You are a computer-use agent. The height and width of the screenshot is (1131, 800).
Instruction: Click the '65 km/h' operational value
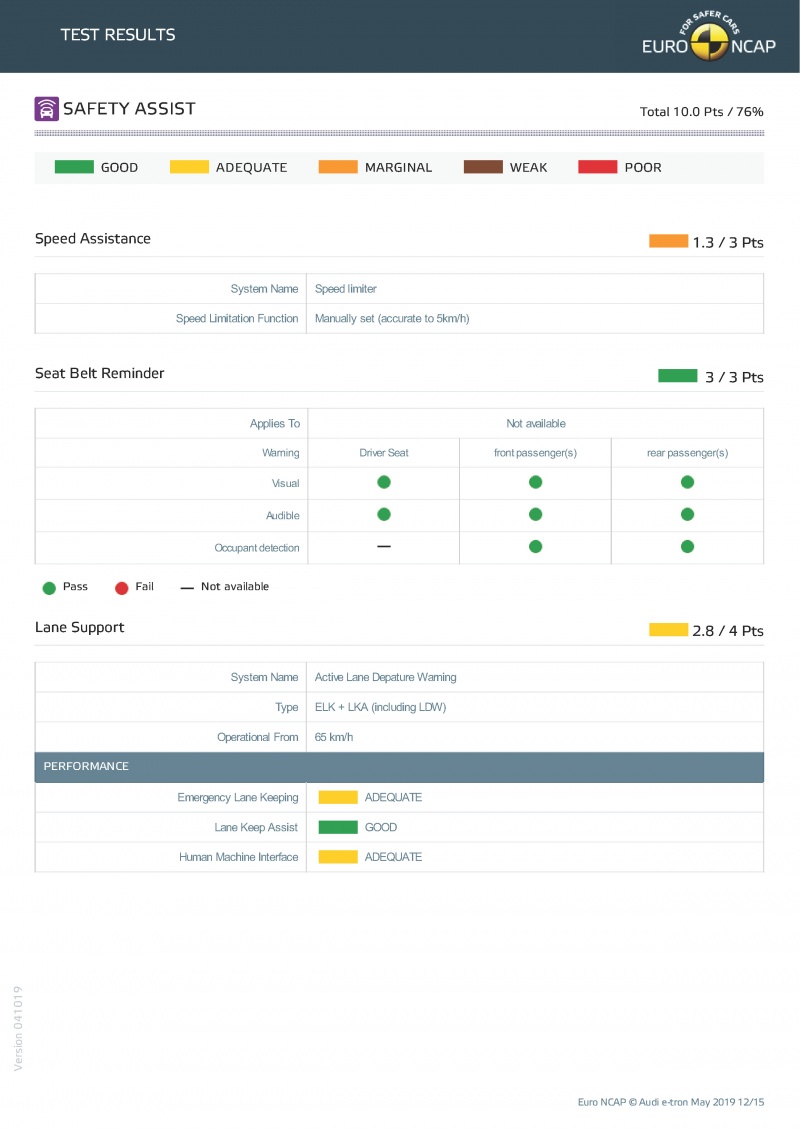click(334, 737)
